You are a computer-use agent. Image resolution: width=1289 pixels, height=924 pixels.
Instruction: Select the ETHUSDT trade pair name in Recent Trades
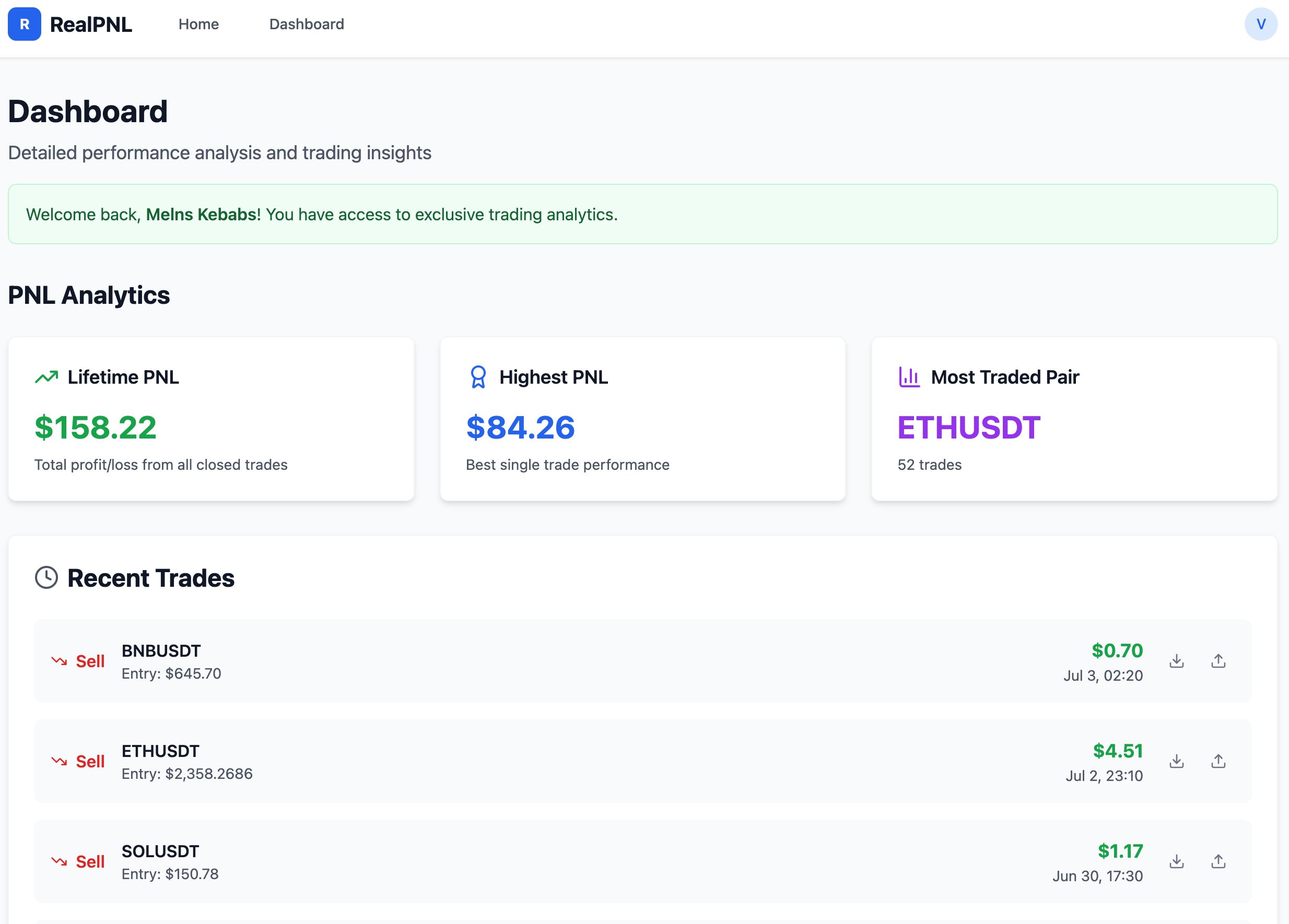point(160,751)
